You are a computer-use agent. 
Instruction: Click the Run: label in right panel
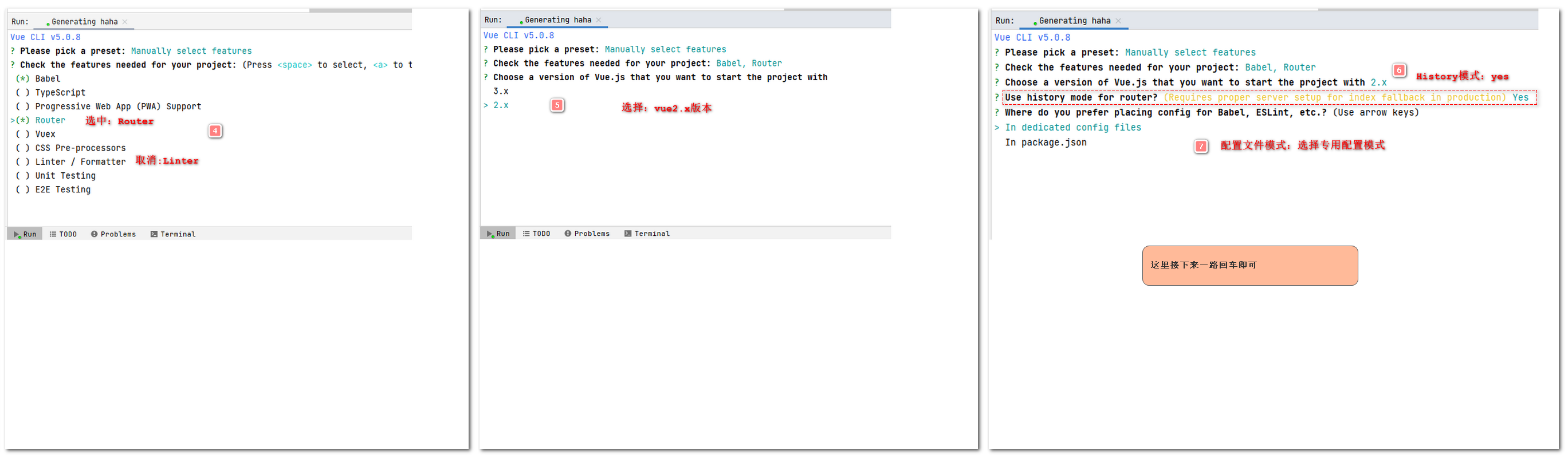coord(1005,21)
